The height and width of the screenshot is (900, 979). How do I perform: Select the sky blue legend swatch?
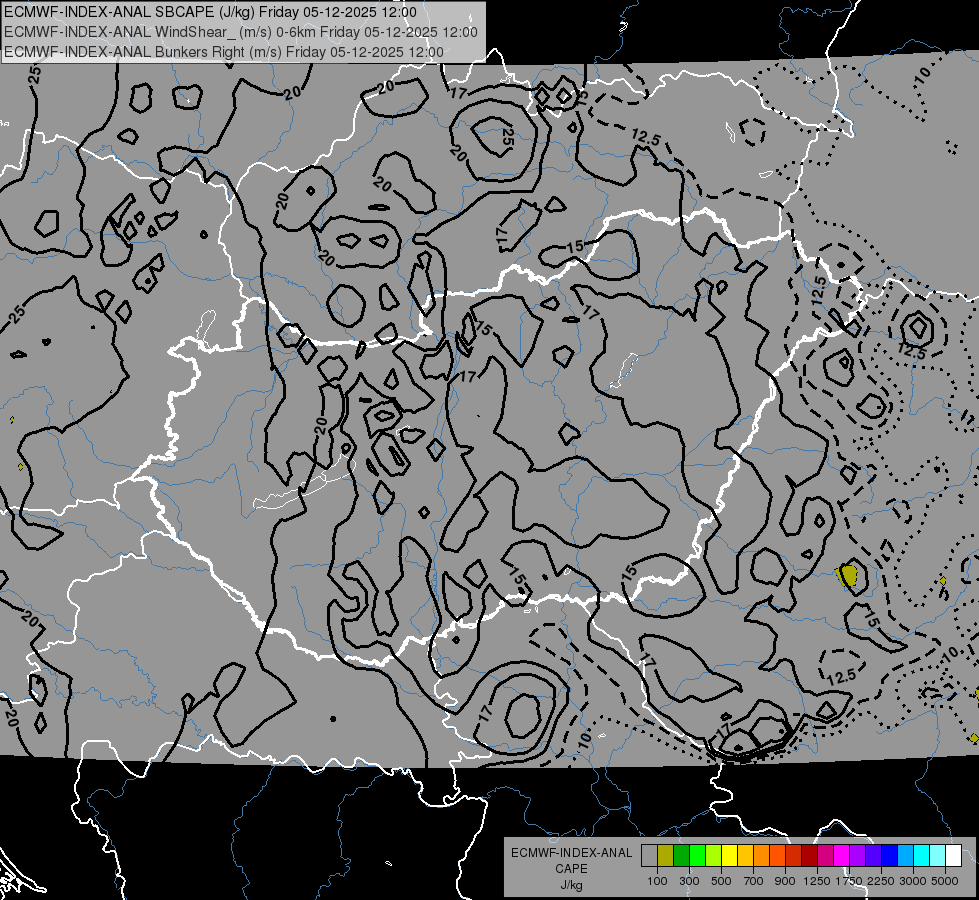906,856
